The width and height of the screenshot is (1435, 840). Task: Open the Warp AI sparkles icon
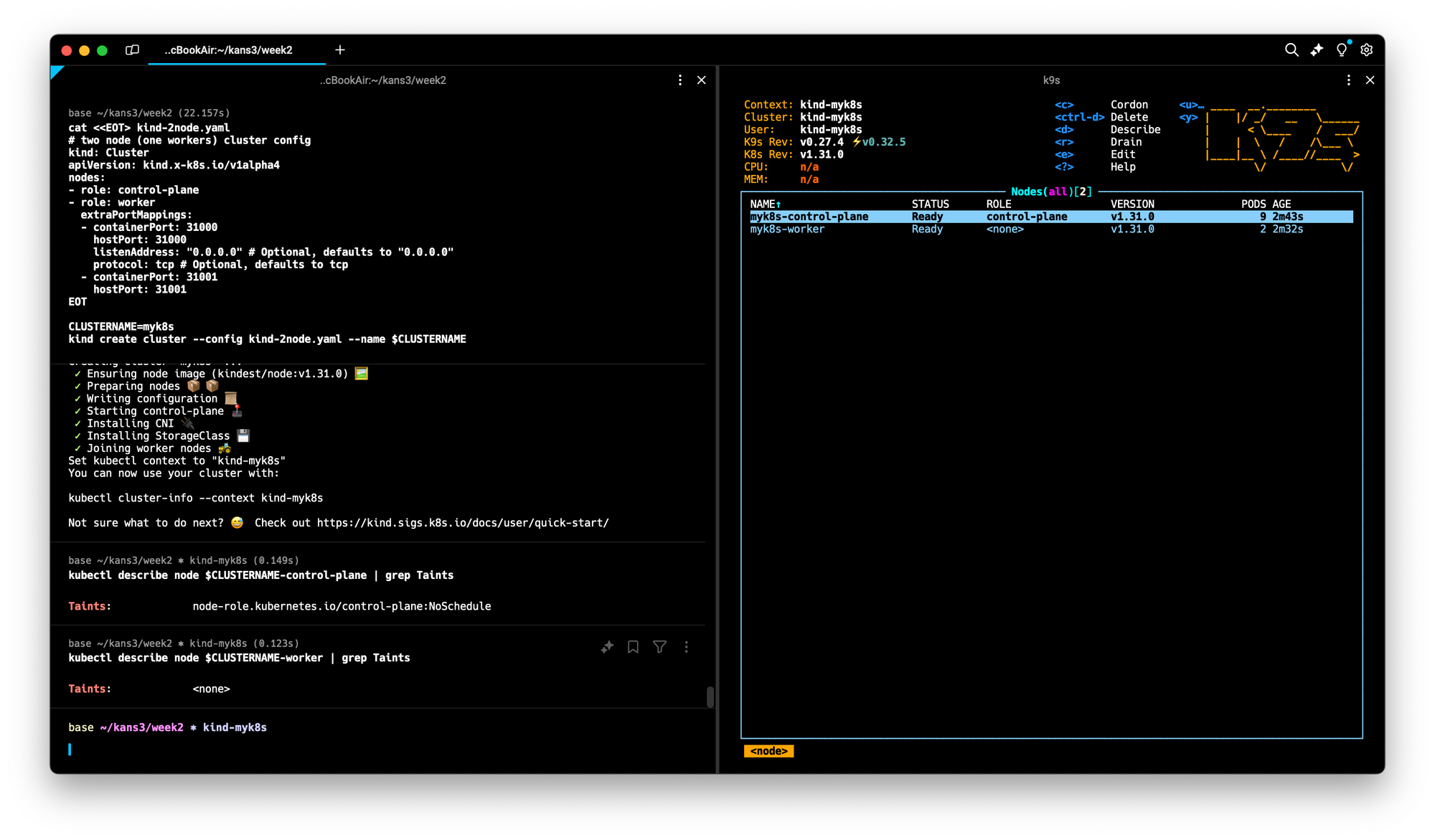[1317, 50]
